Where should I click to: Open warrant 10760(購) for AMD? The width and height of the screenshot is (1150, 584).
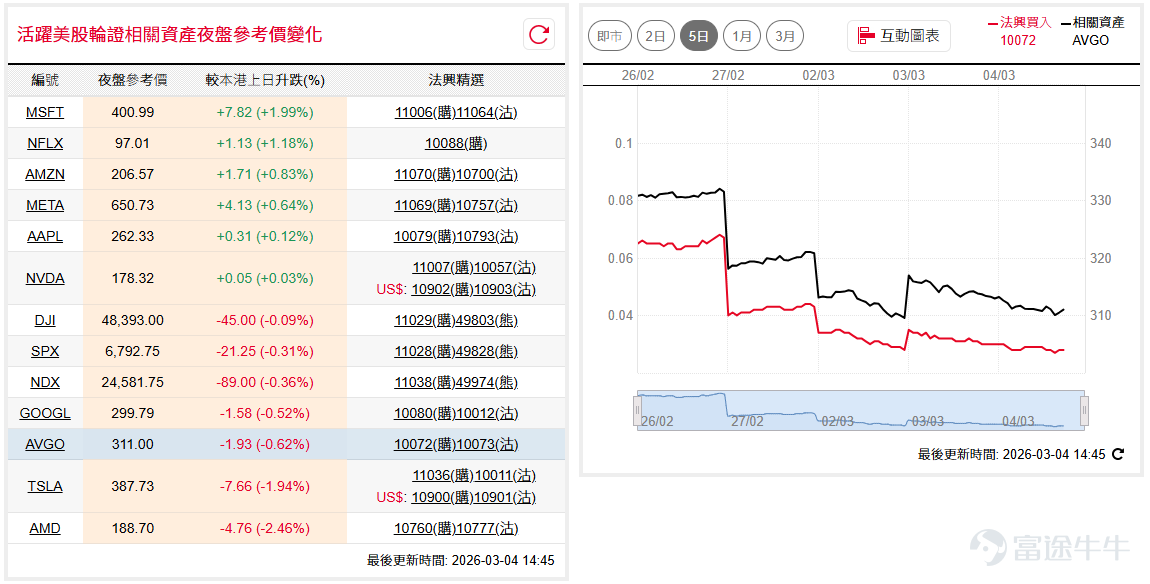click(425, 528)
